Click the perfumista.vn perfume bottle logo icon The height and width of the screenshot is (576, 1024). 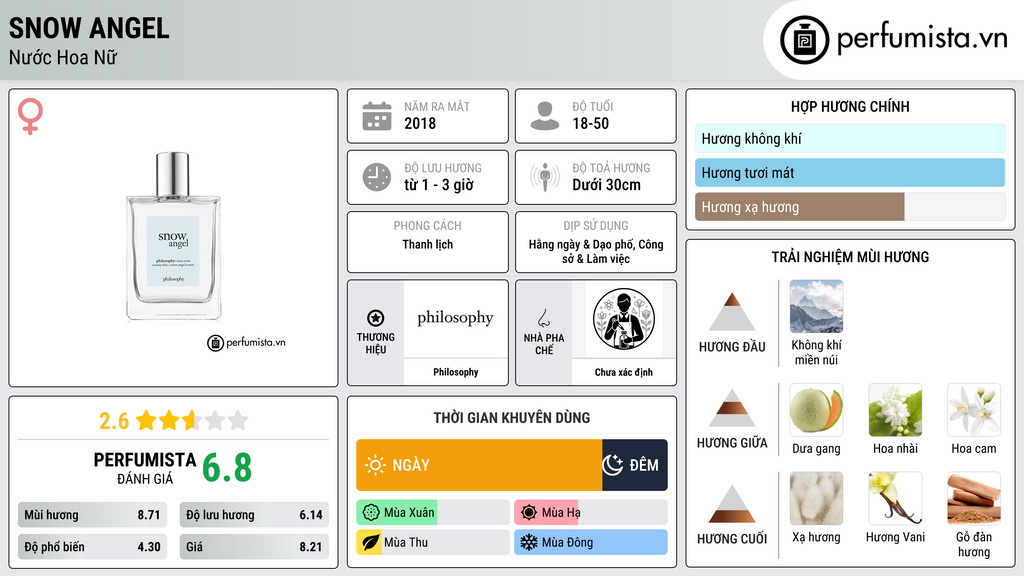pyautogui.click(x=804, y=40)
